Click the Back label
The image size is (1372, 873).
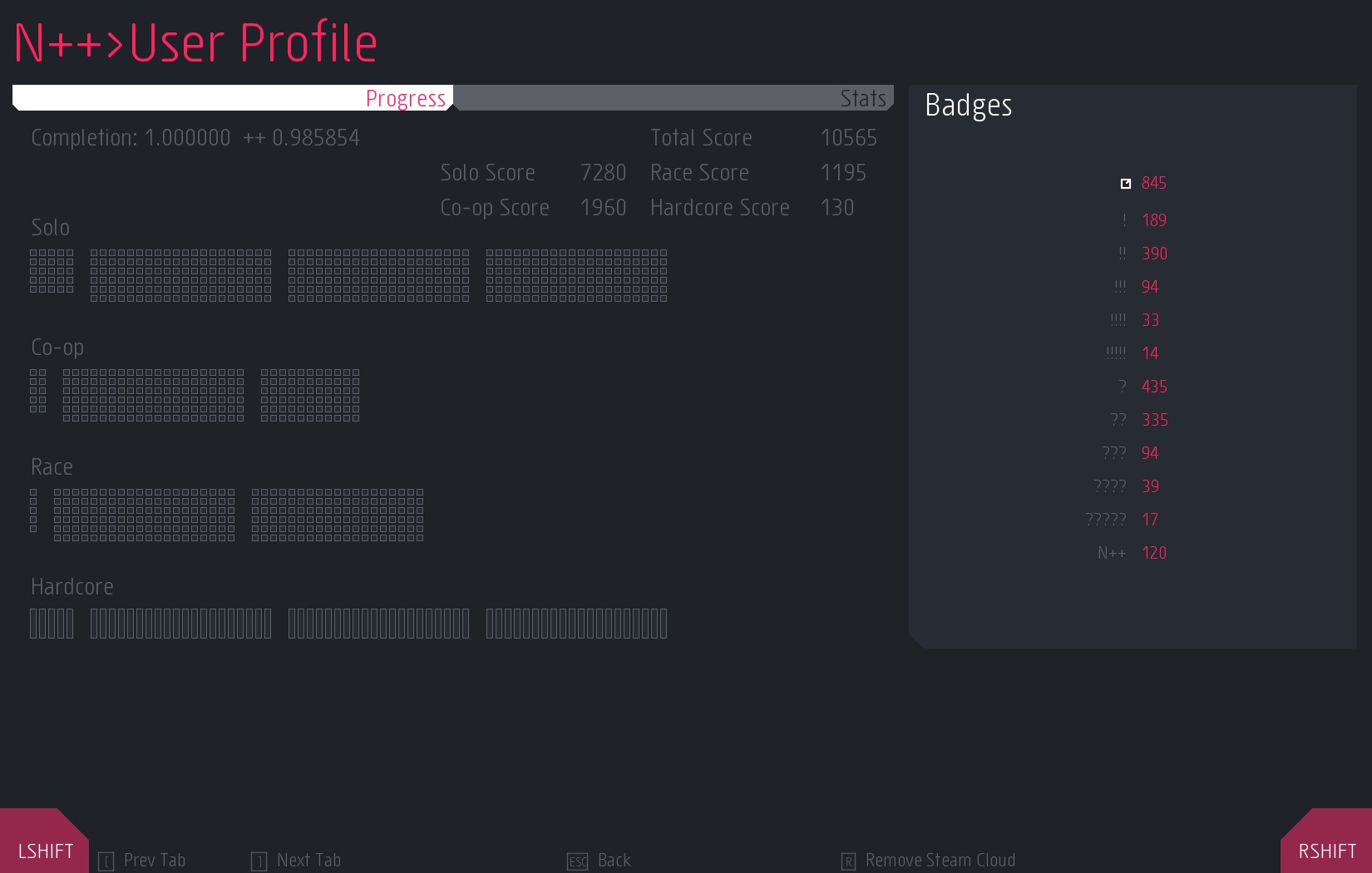[x=614, y=861]
